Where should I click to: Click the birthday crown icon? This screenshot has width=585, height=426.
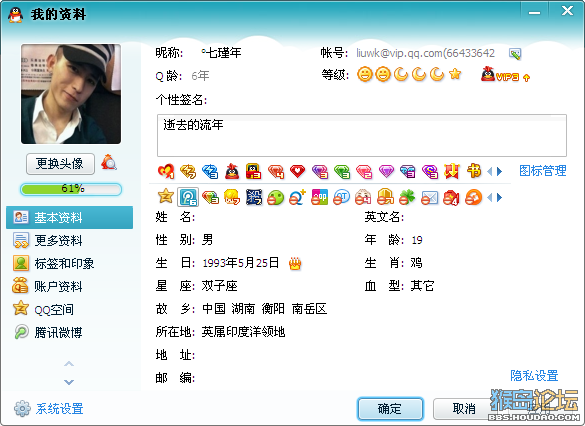pyautogui.click(x=295, y=263)
